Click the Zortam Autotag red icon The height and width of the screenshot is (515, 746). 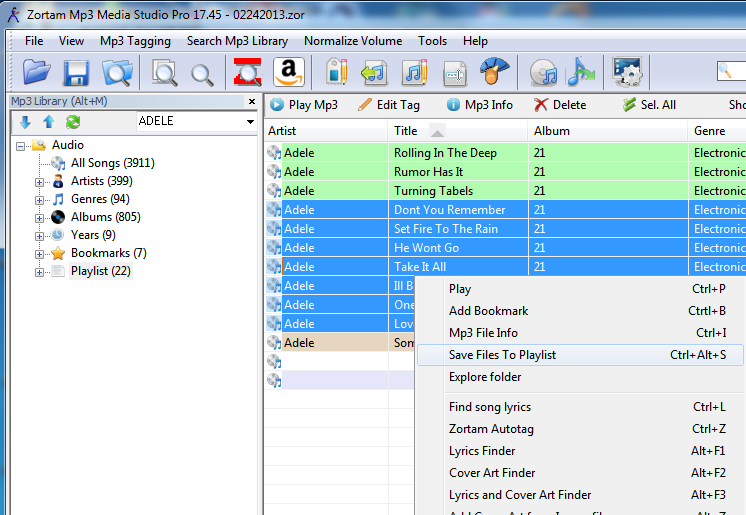coord(246,72)
